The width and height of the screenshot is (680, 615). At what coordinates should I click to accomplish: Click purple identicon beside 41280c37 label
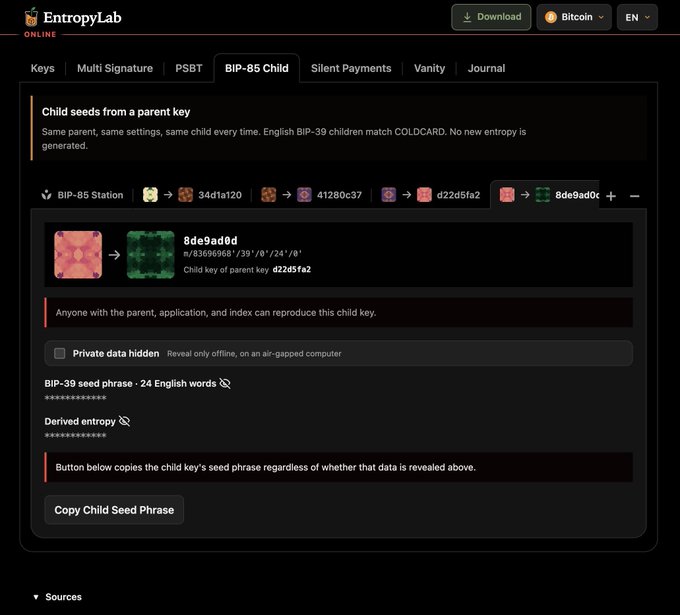pyautogui.click(x=304, y=195)
